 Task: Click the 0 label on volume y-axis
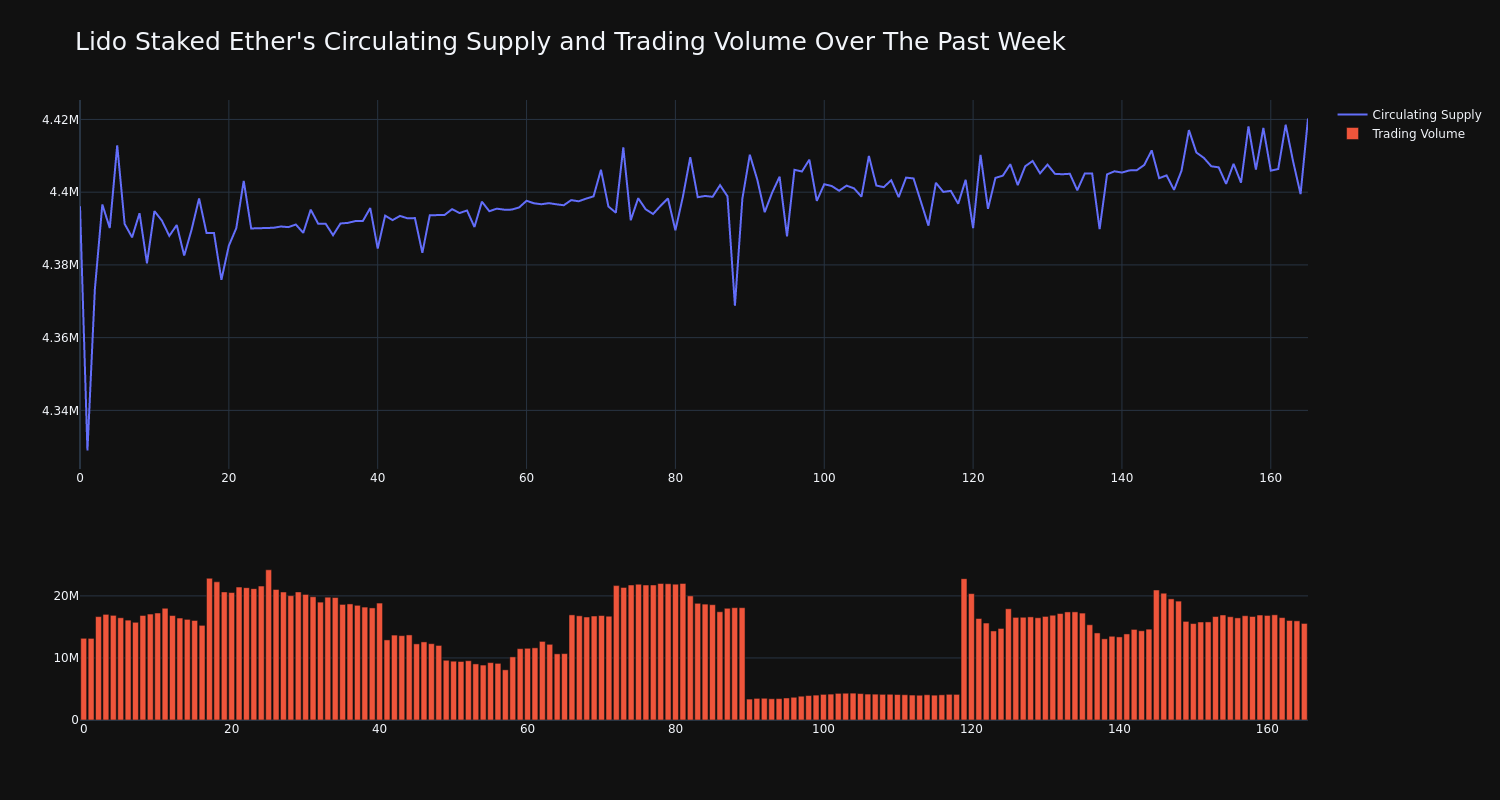coord(75,720)
